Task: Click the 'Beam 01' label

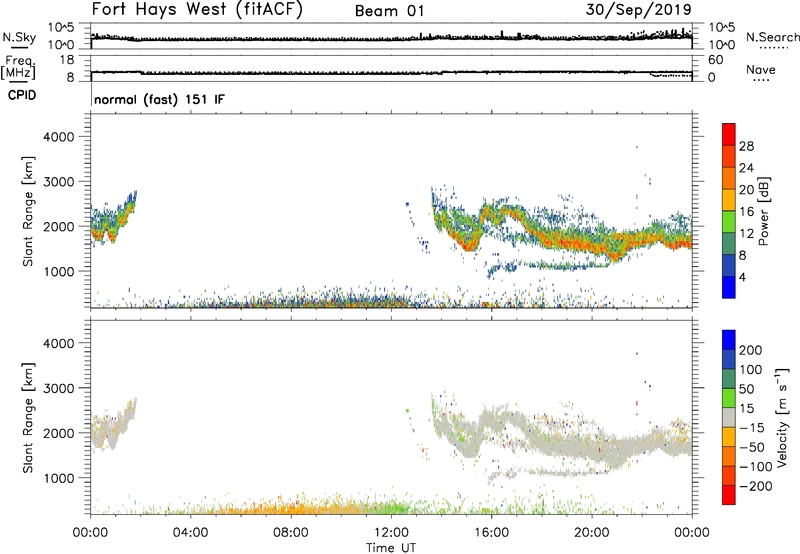Action: pyautogui.click(x=389, y=11)
